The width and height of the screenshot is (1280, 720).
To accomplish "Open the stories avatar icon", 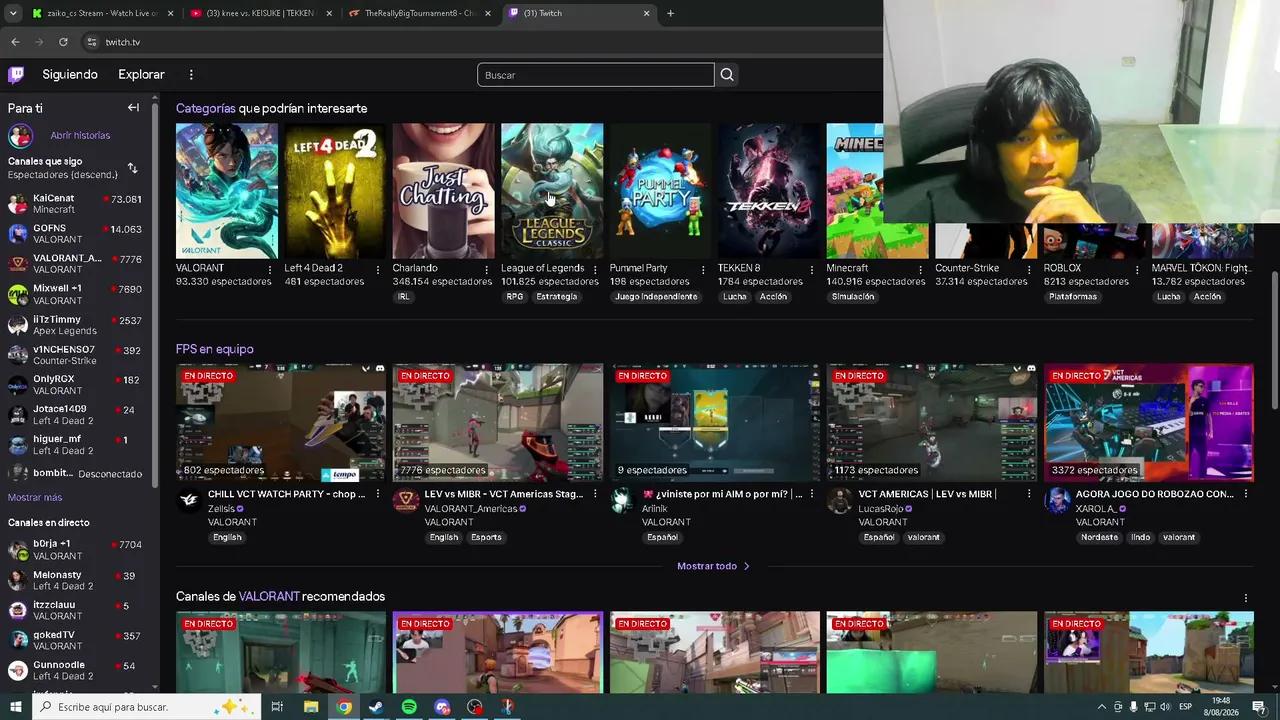I will [20, 135].
